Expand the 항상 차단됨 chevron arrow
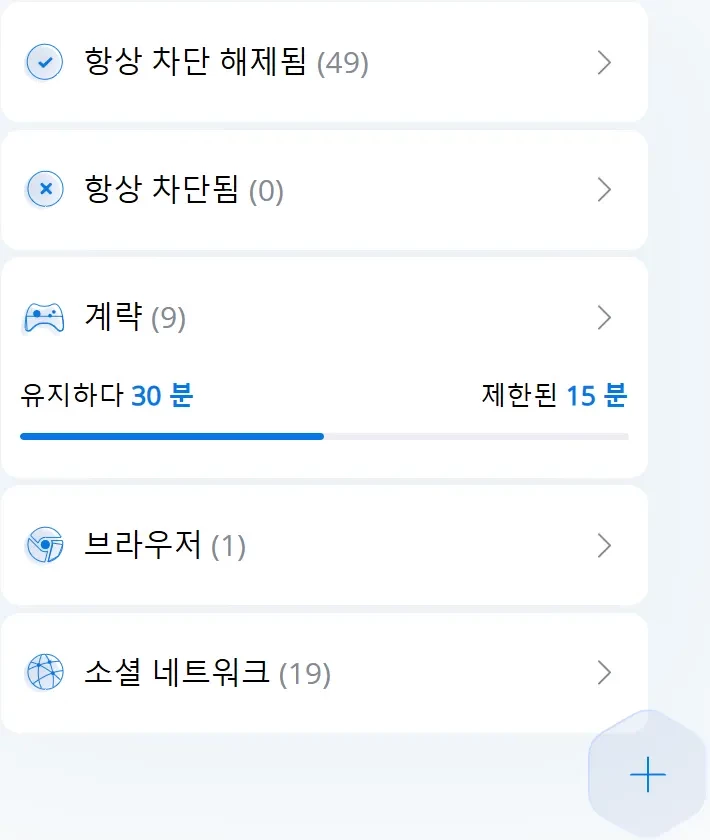The height and width of the screenshot is (840, 710). [x=603, y=190]
